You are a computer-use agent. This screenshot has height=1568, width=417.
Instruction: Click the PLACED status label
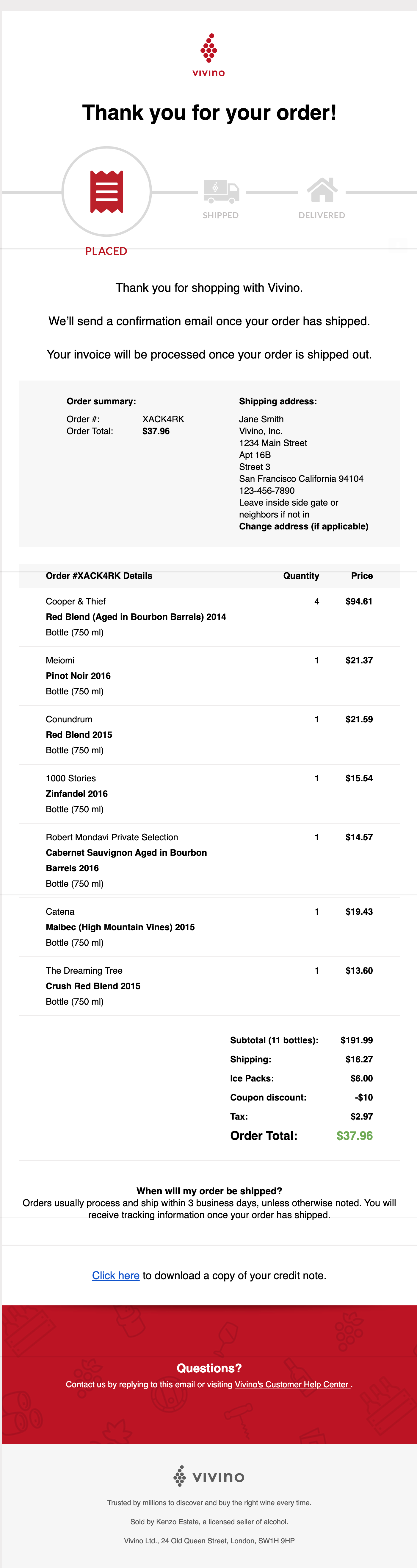tap(106, 251)
